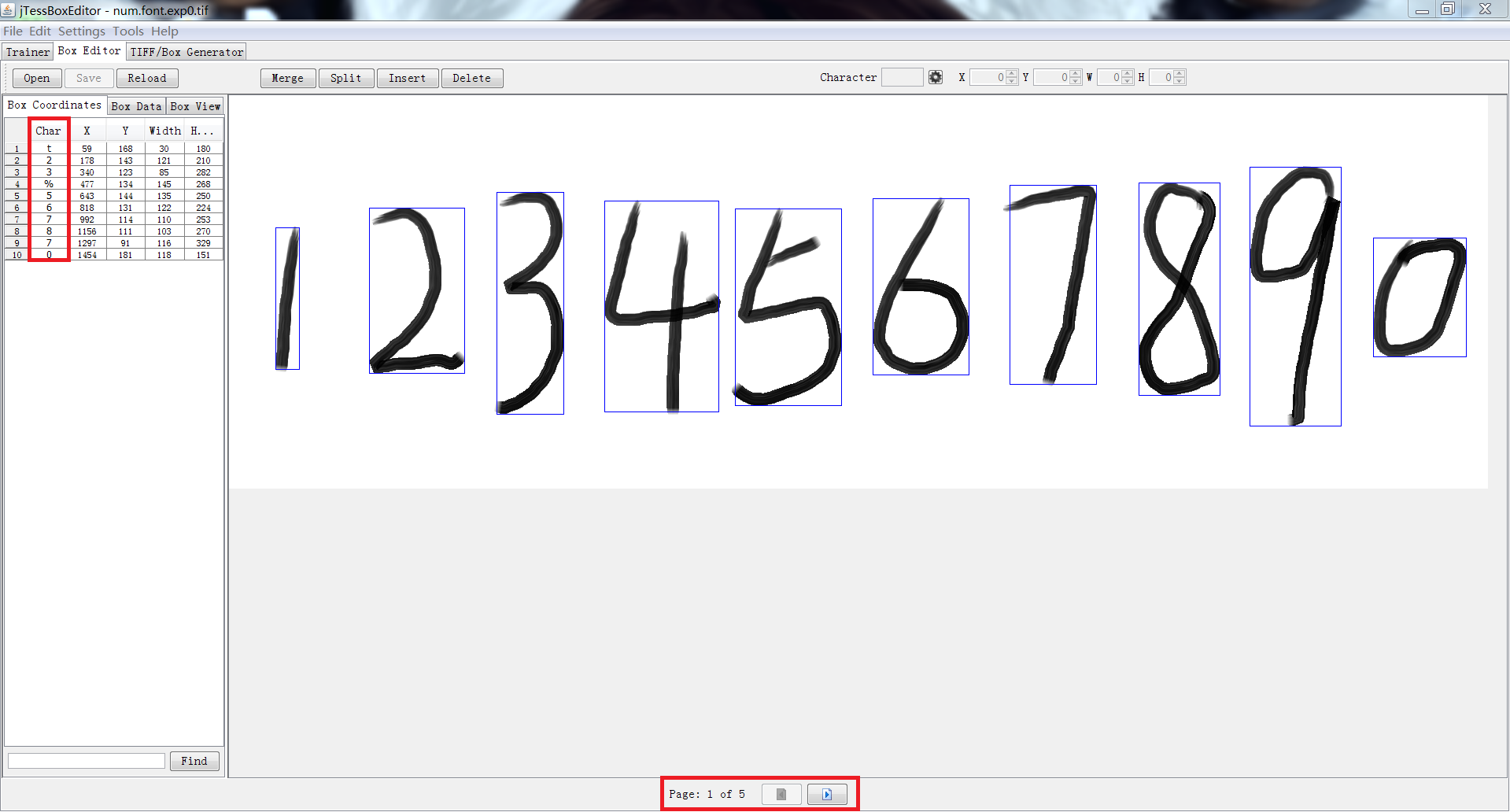Increase the W width spinner value
The image size is (1510, 812).
[1128, 74]
